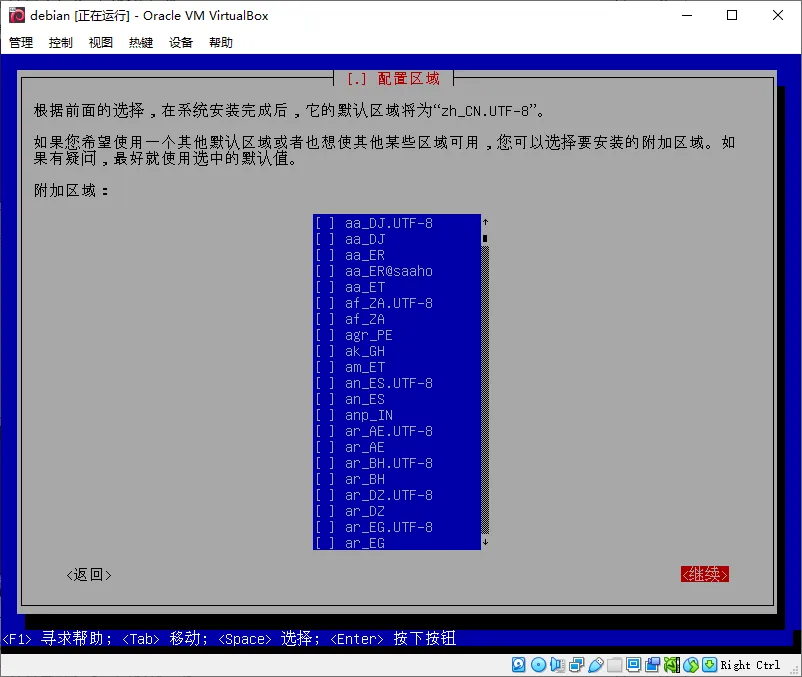
Task: Click the locale list scrollbar track
Action: point(485,390)
